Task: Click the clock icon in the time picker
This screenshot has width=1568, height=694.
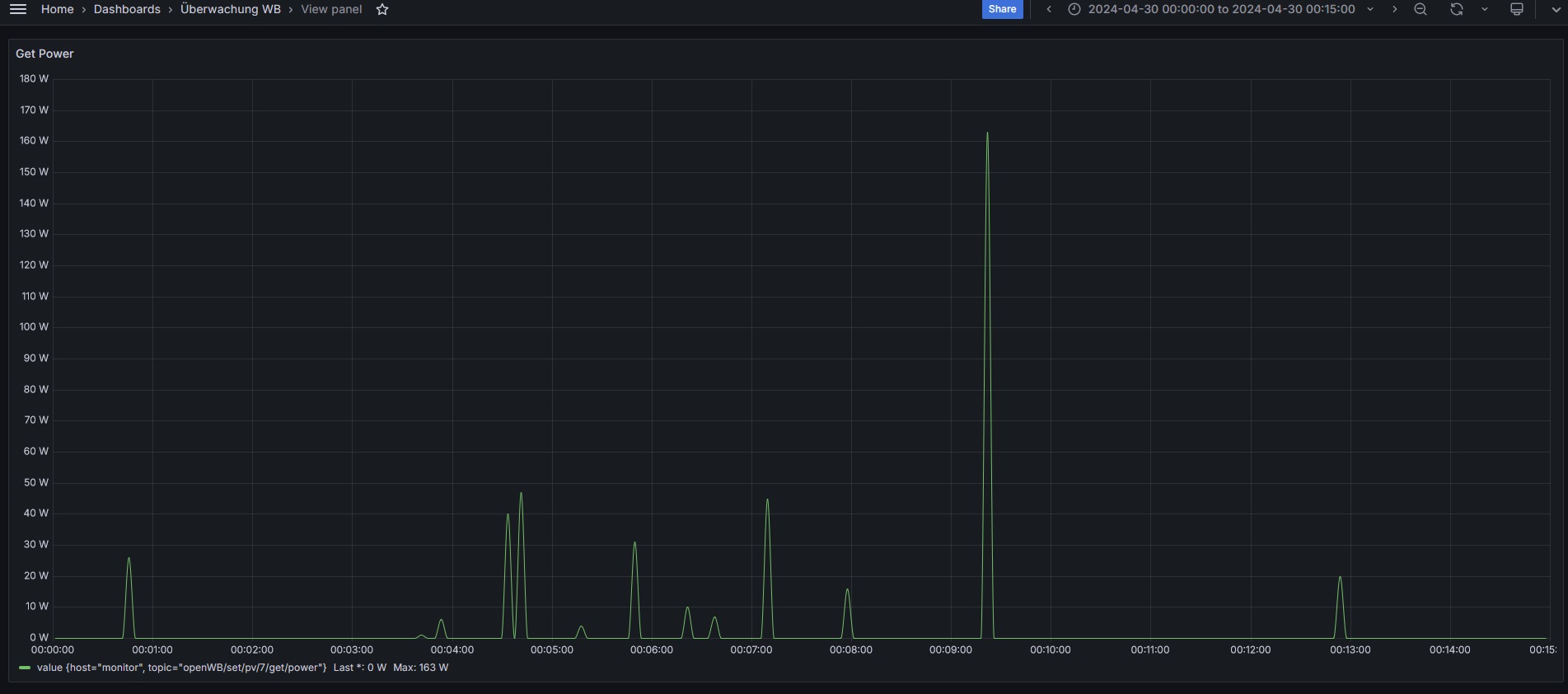Action: point(1074,9)
